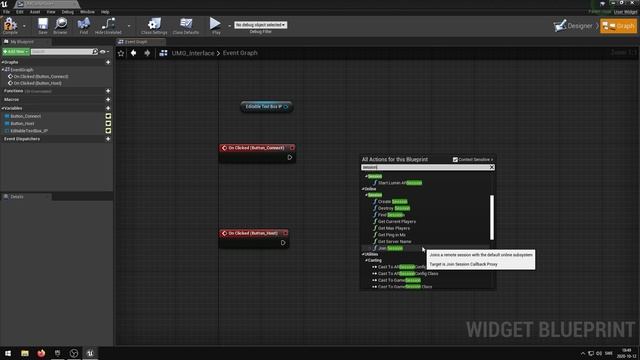Select the My Blueprint tab

point(26,42)
